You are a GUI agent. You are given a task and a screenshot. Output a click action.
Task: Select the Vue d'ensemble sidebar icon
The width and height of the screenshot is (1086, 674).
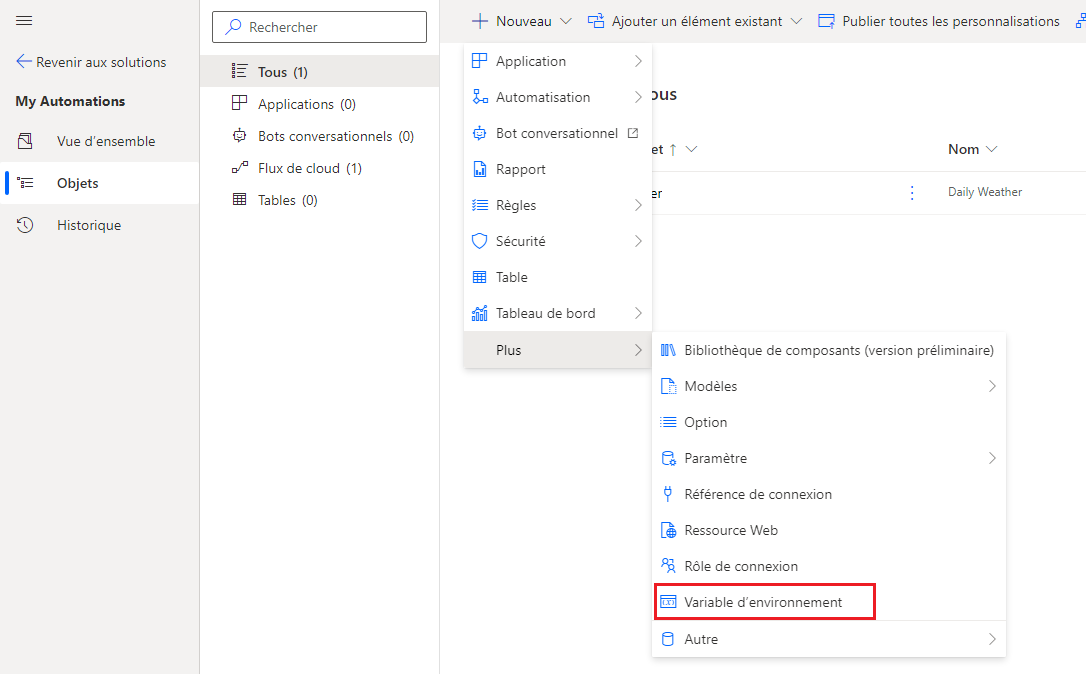click(x=25, y=141)
